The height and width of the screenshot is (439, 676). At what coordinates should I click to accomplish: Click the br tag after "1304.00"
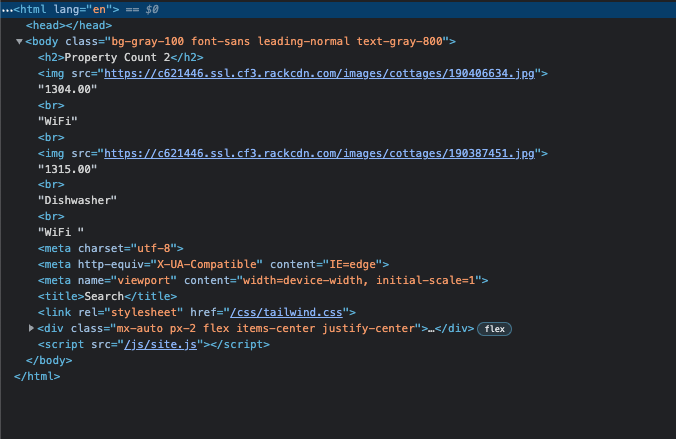point(51,105)
